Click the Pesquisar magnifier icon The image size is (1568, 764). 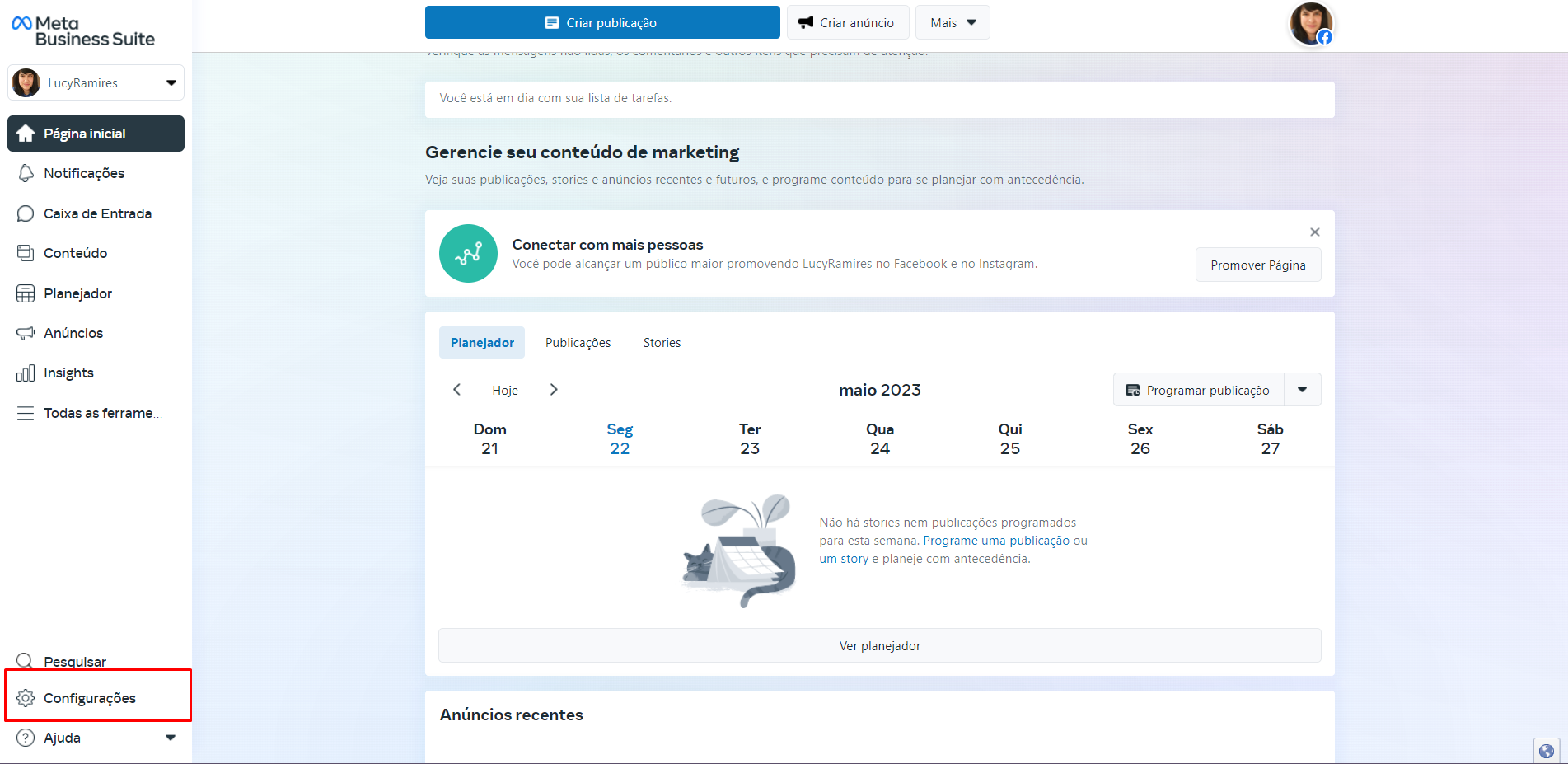26,661
